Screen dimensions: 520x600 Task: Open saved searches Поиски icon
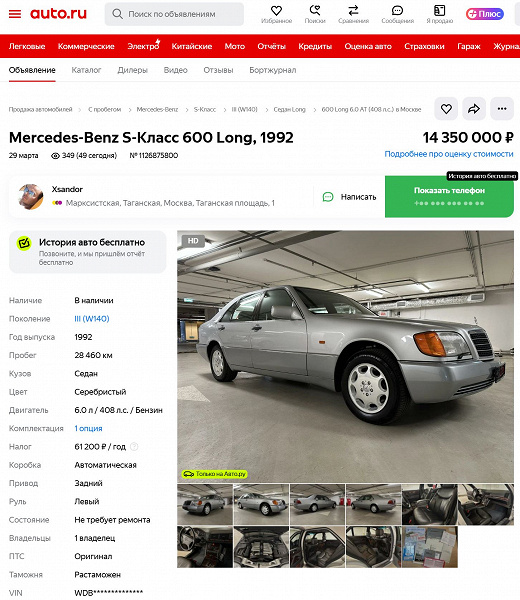click(315, 10)
